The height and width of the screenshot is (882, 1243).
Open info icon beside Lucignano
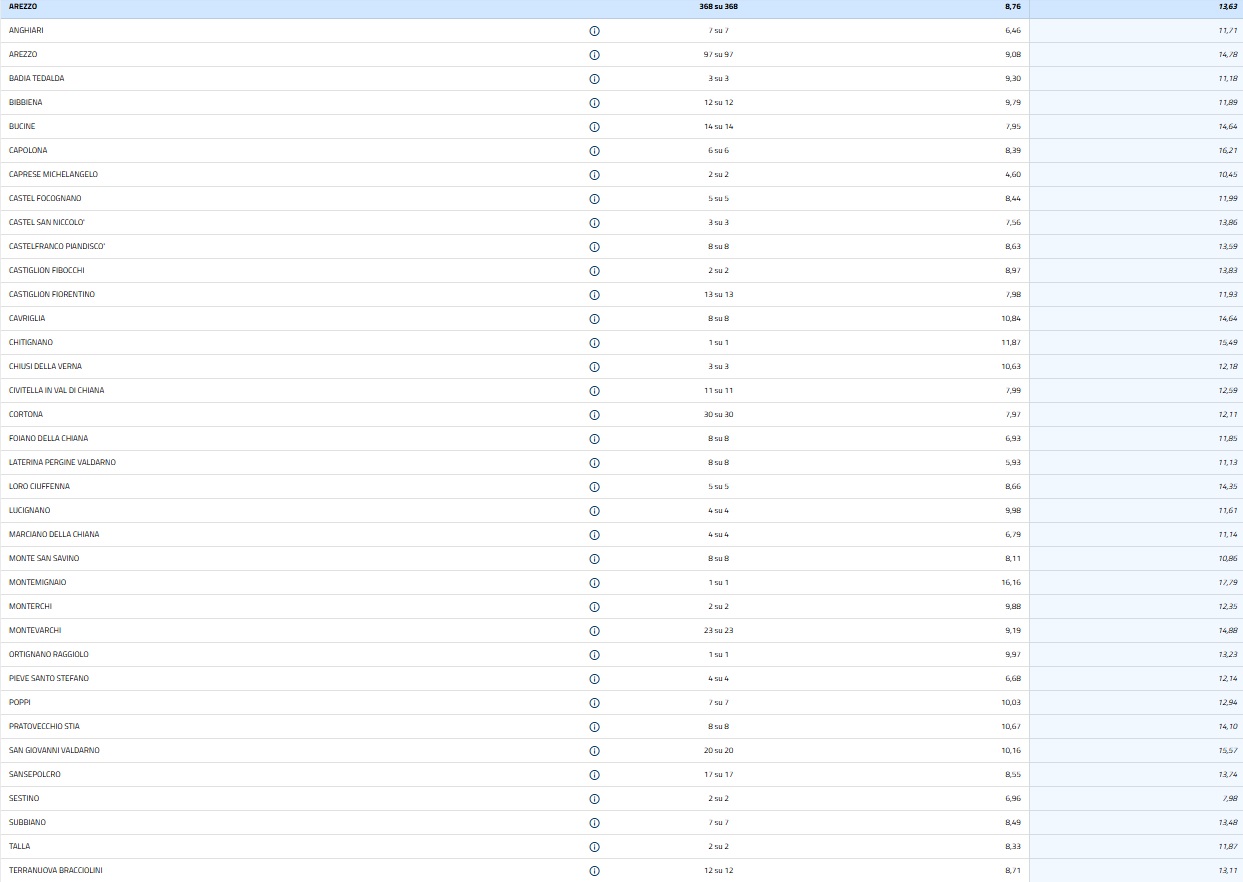click(x=594, y=511)
